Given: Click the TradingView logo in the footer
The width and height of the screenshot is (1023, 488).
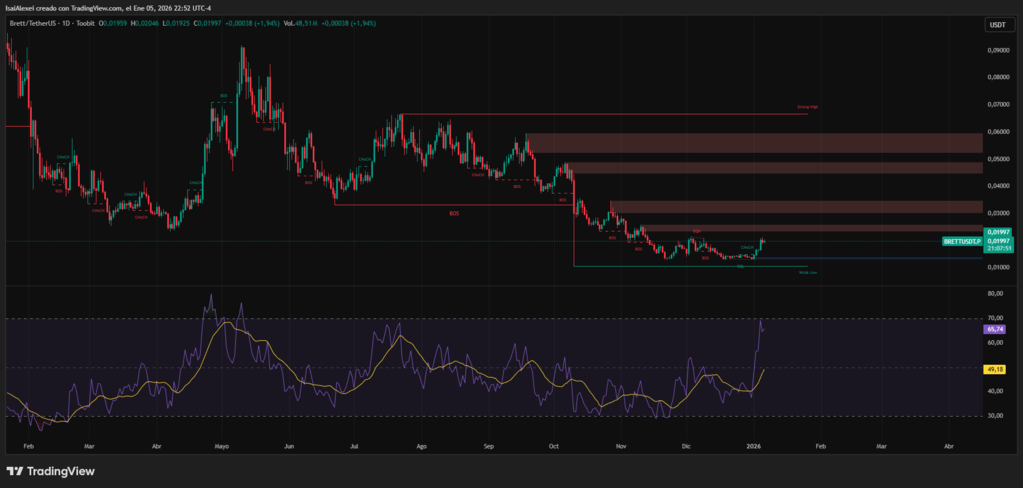Looking at the screenshot, I should (50, 471).
